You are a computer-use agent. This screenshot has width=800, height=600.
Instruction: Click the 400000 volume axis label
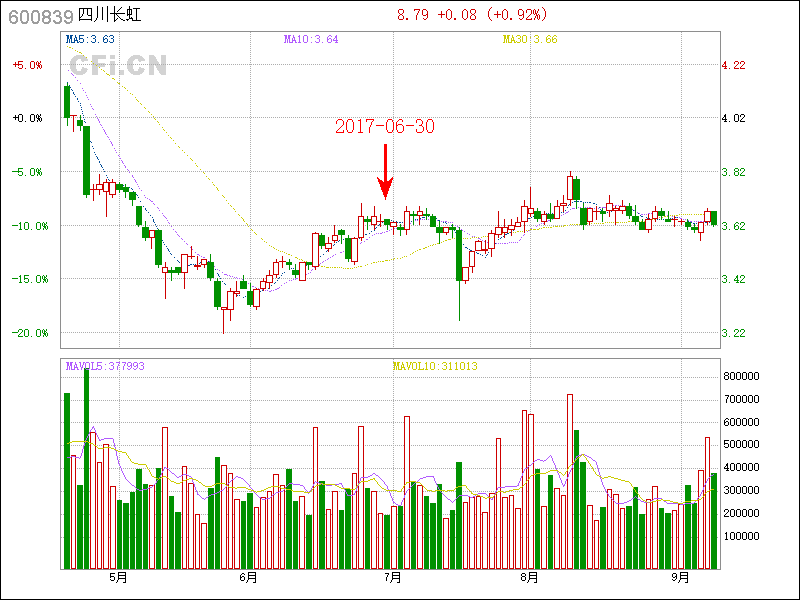pyautogui.click(x=741, y=467)
